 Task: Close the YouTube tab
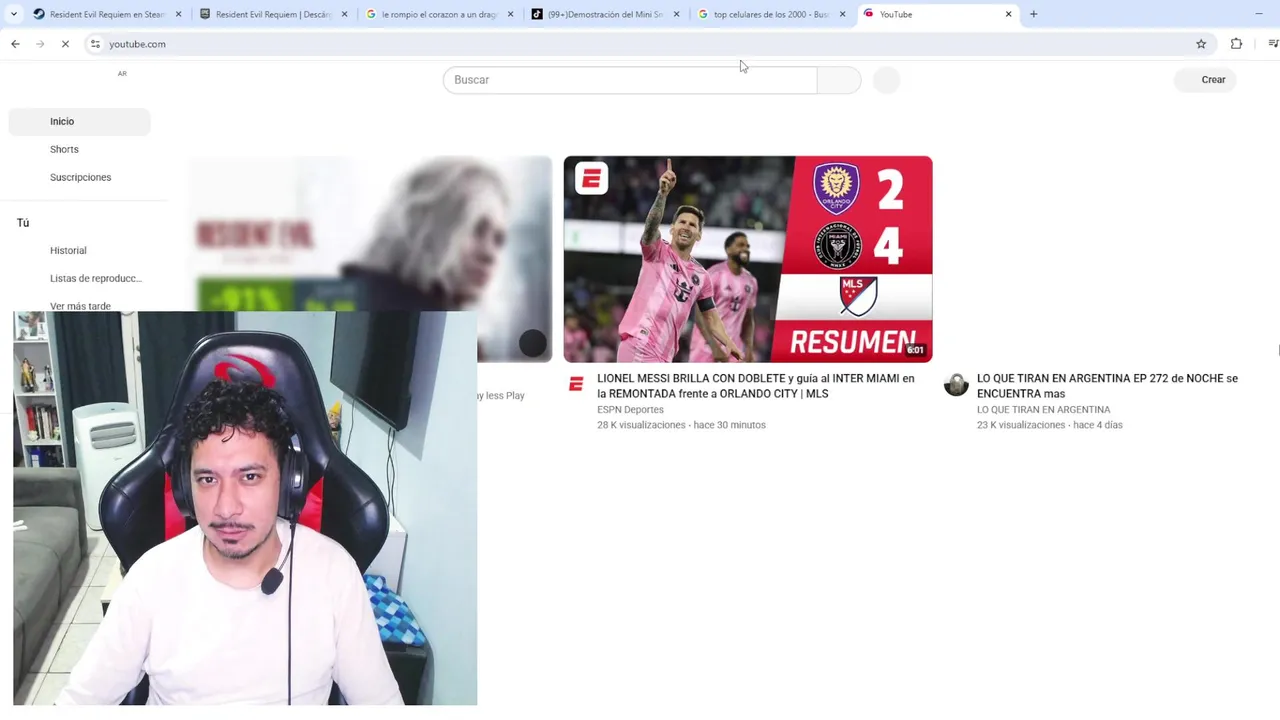[1008, 14]
